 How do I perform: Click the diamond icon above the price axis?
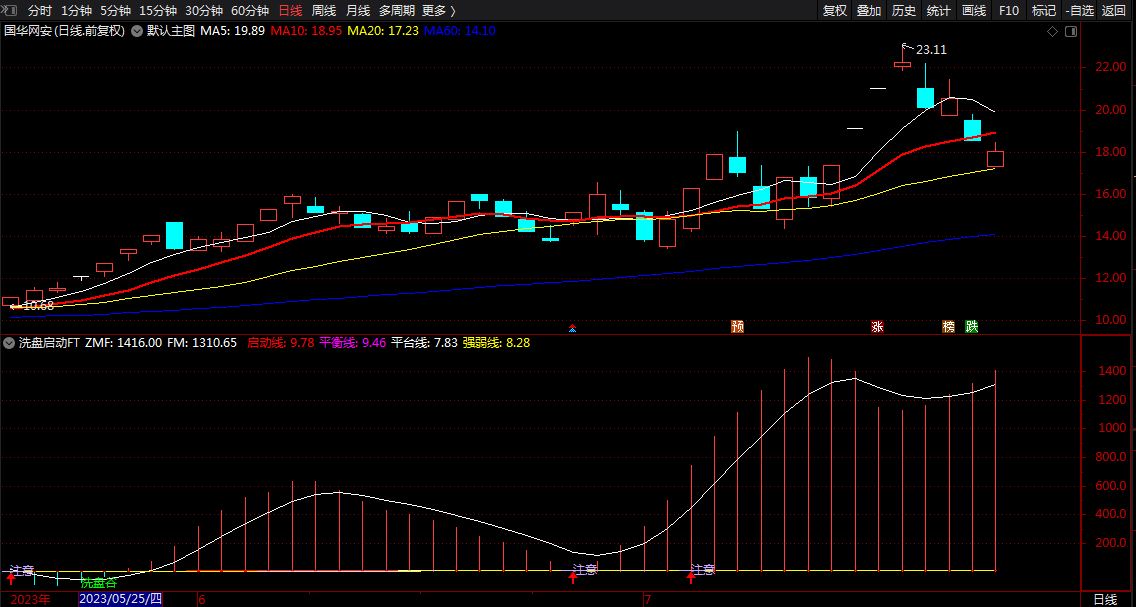point(1053,31)
